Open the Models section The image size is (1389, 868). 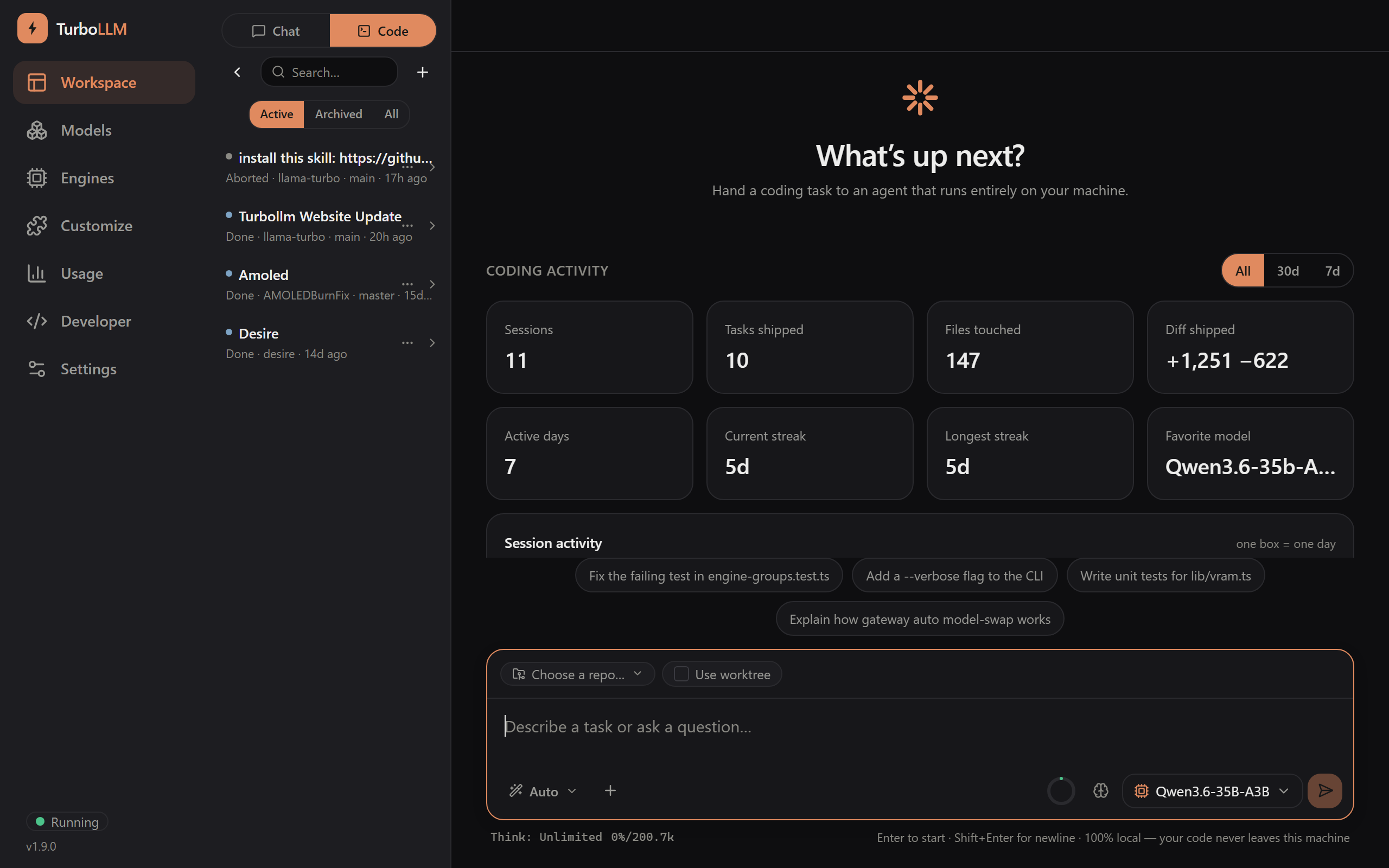104,130
